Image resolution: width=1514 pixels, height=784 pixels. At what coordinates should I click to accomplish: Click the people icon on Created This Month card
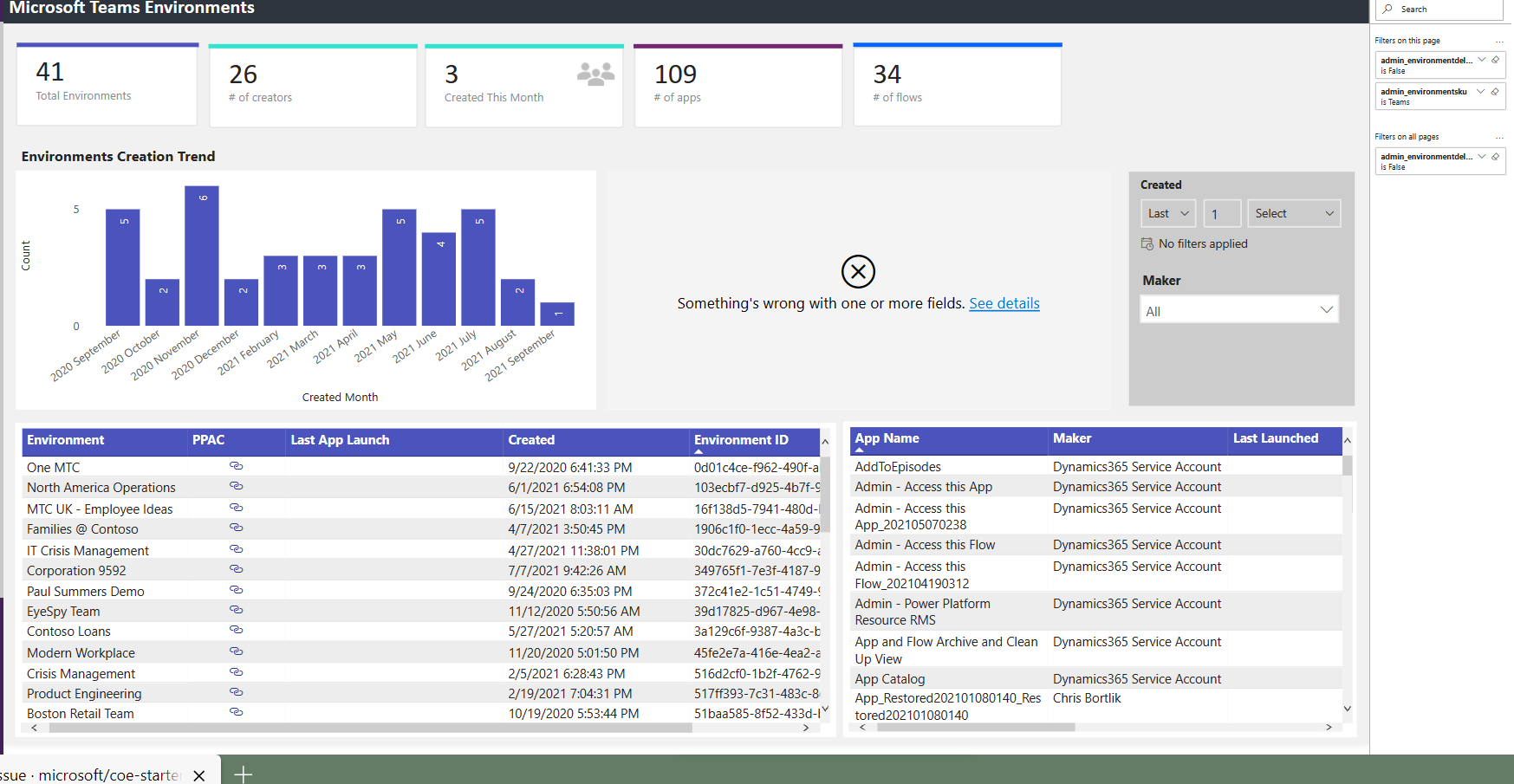coord(595,74)
